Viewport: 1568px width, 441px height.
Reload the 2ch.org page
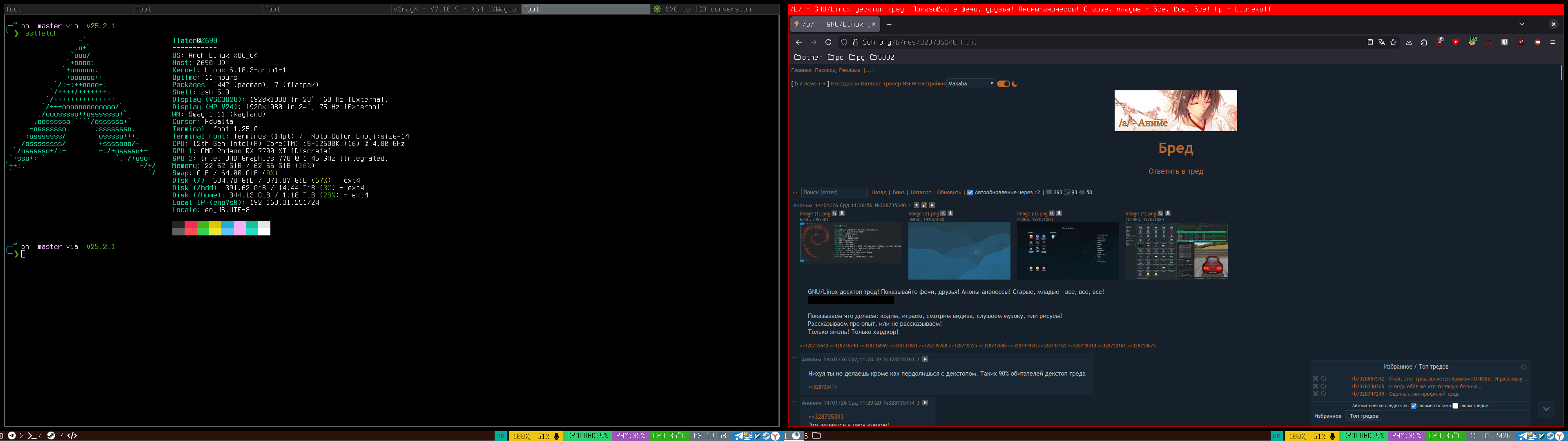tap(828, 42)
